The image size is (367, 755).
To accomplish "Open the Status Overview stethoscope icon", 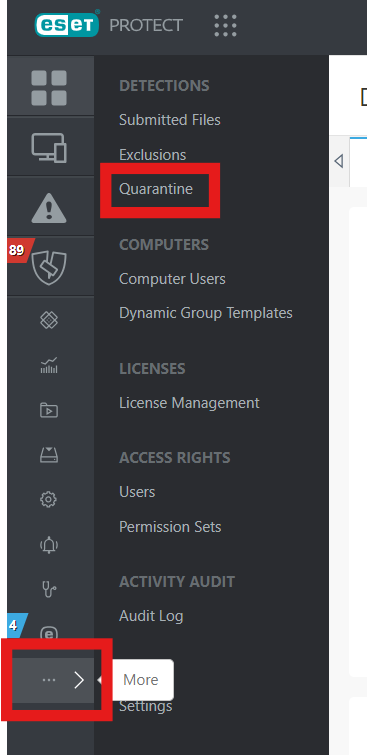I will [49, 589].
